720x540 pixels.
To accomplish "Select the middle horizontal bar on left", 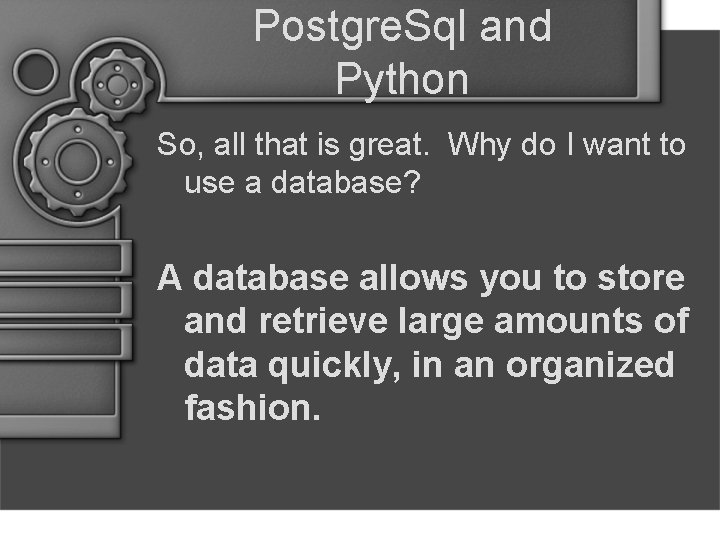I will tap(61, 300).
